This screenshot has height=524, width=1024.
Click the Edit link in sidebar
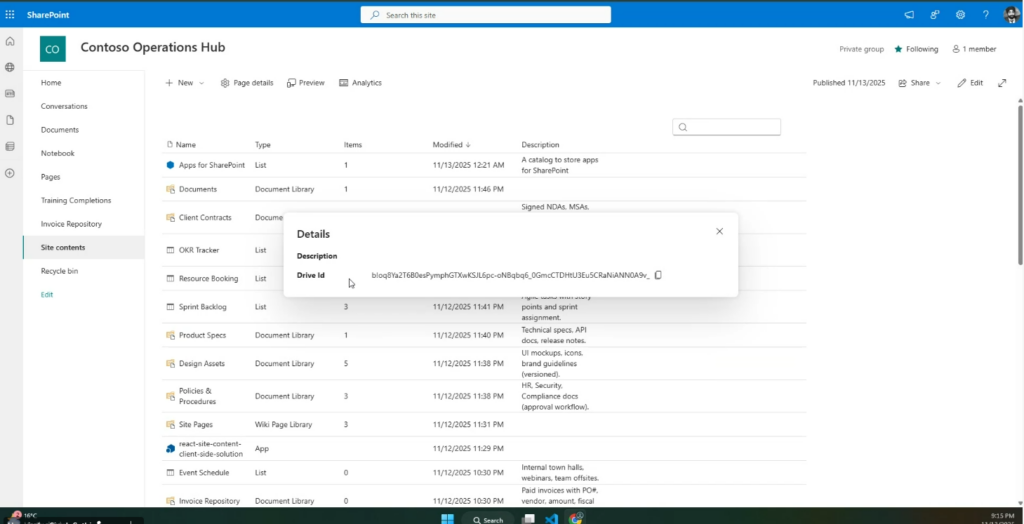[47, 294]
